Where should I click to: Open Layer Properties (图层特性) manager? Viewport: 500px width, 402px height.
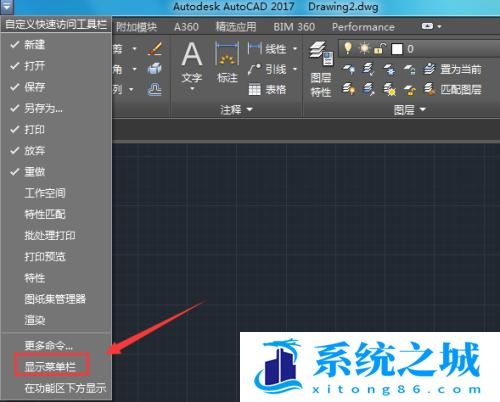321,69
